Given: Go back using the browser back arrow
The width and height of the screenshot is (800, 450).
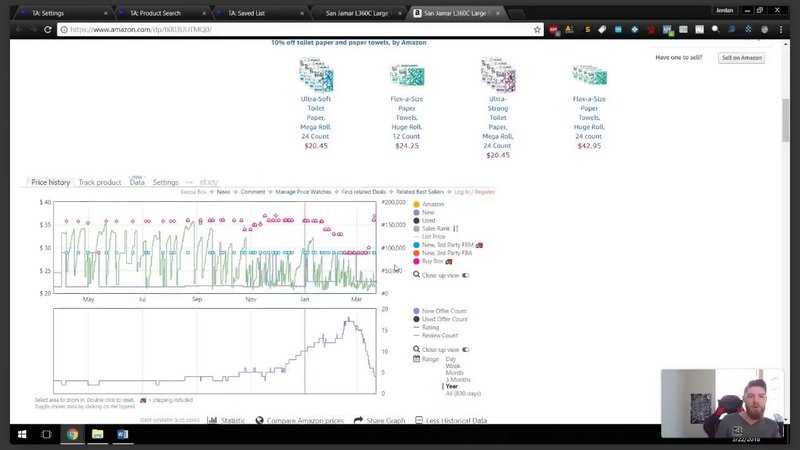Looking at the screenshot, I should click(x=19, y=30).
